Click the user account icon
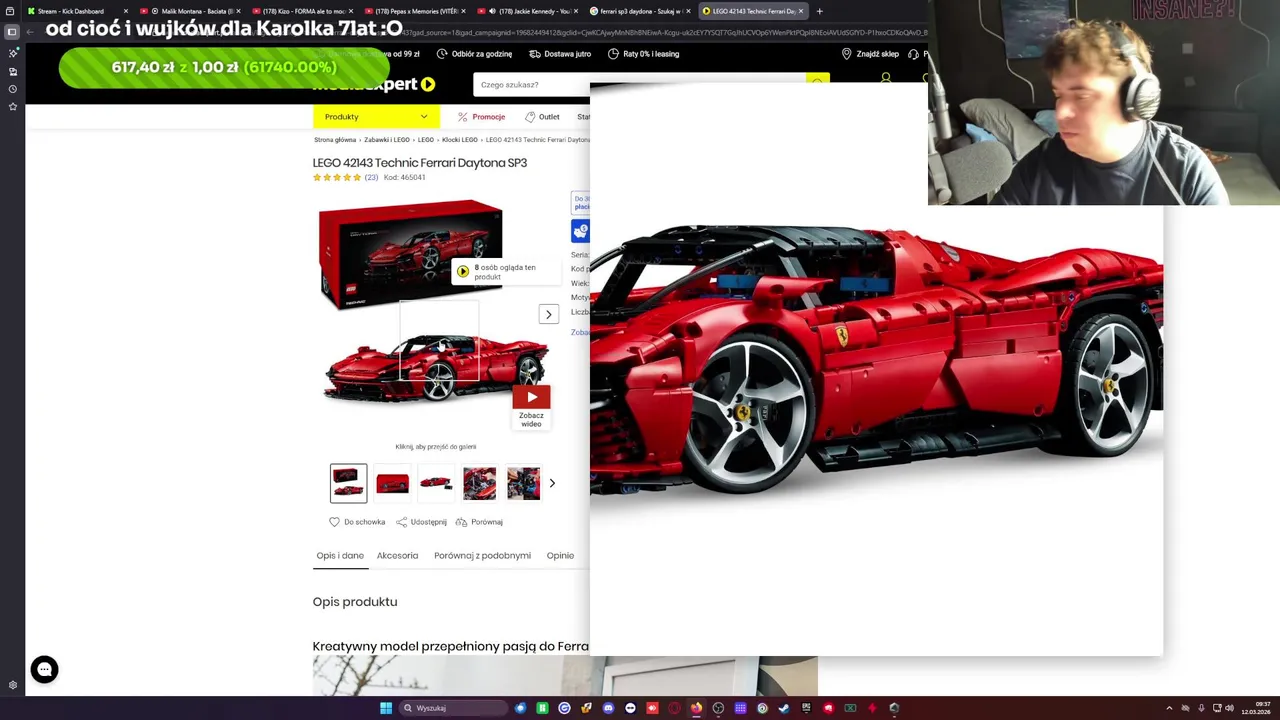This screenshot has width=1280, height=720. coord(885,78)
